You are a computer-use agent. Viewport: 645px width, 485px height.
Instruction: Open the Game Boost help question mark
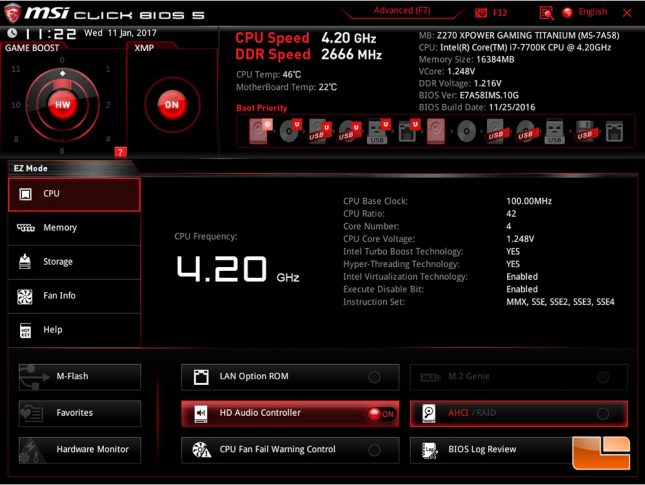(120, 152)
